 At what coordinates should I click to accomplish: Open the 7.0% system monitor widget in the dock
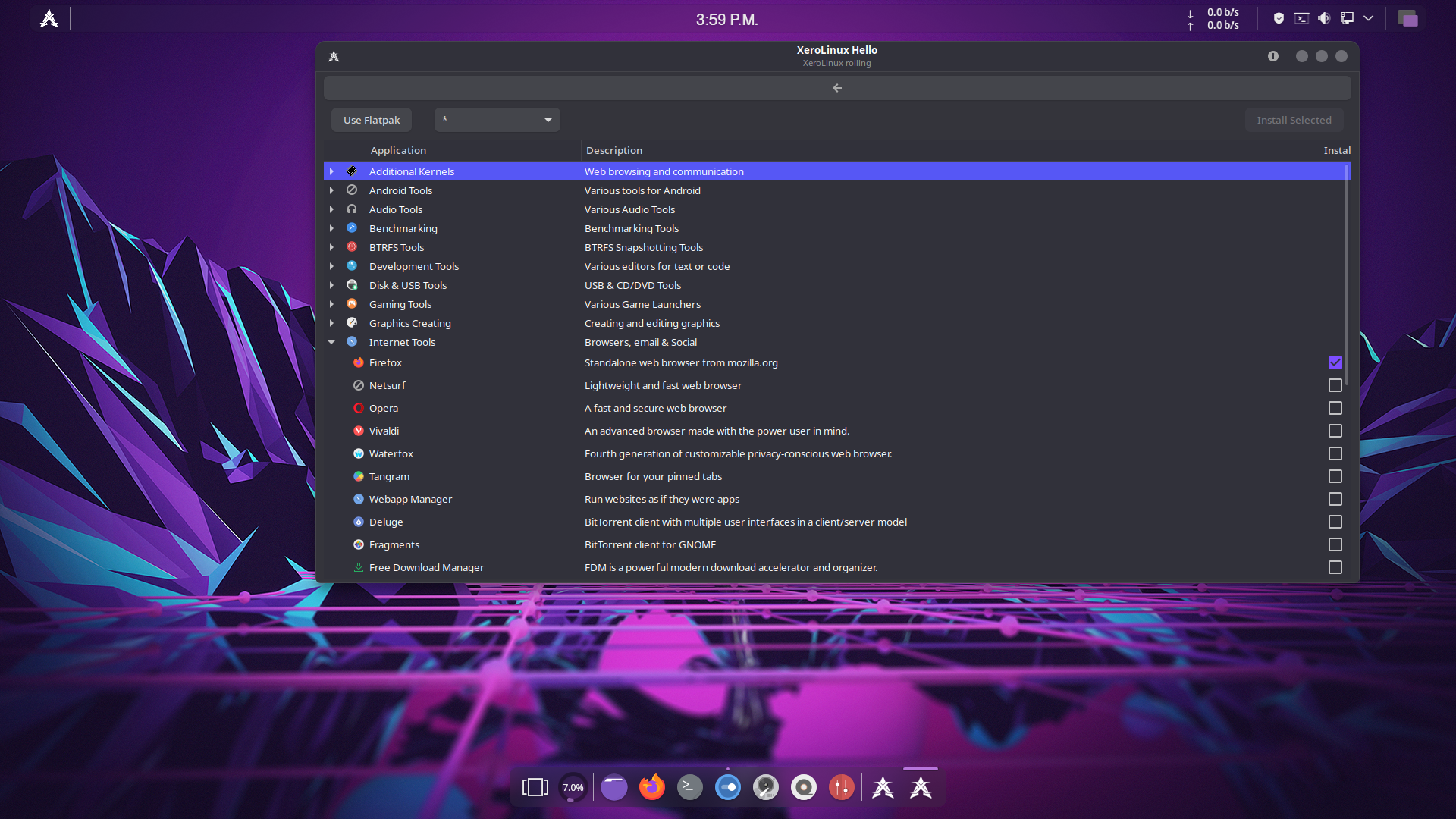coord(573,787)
